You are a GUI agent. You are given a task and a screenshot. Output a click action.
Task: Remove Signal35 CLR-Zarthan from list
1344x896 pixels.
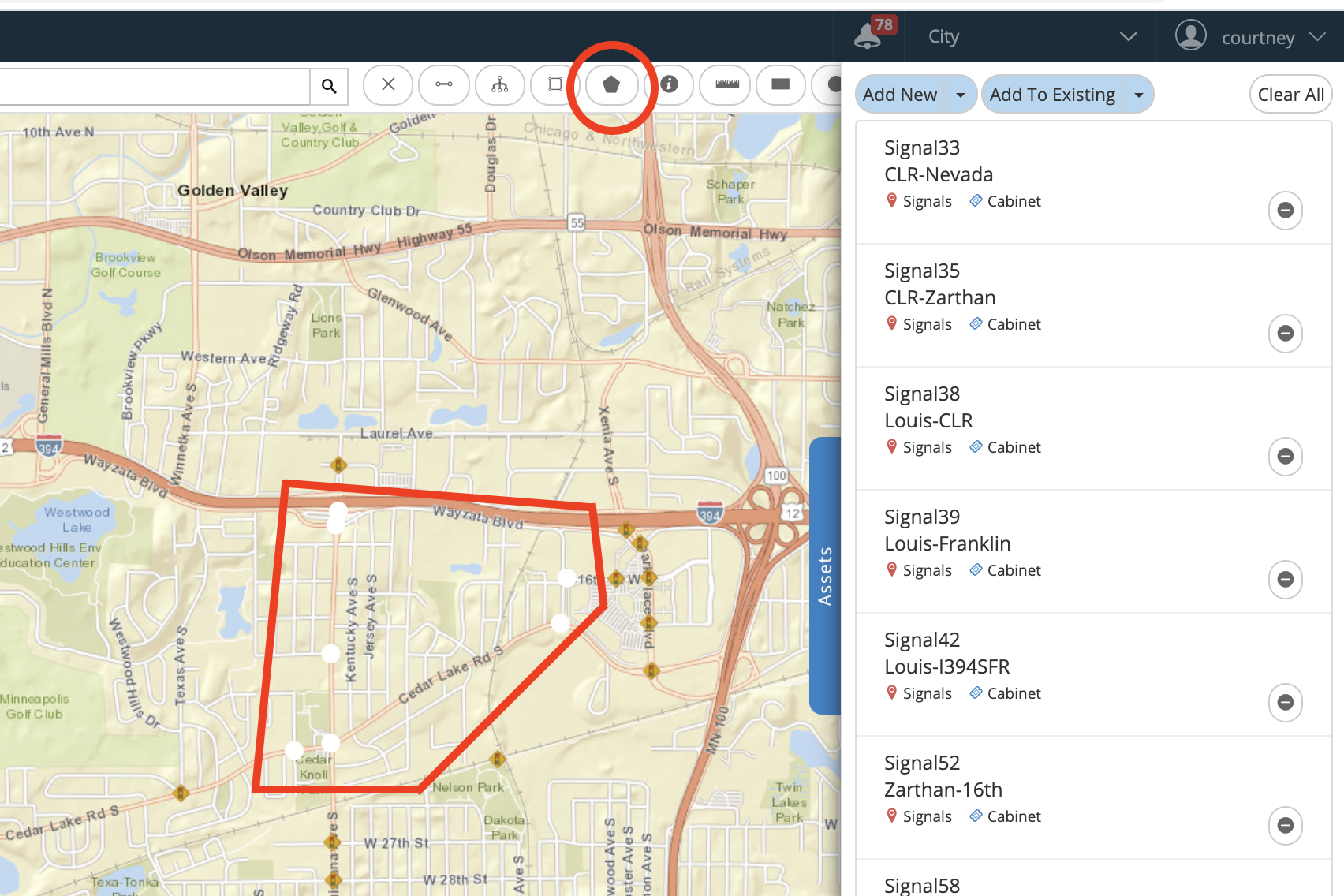point(1286,334)
